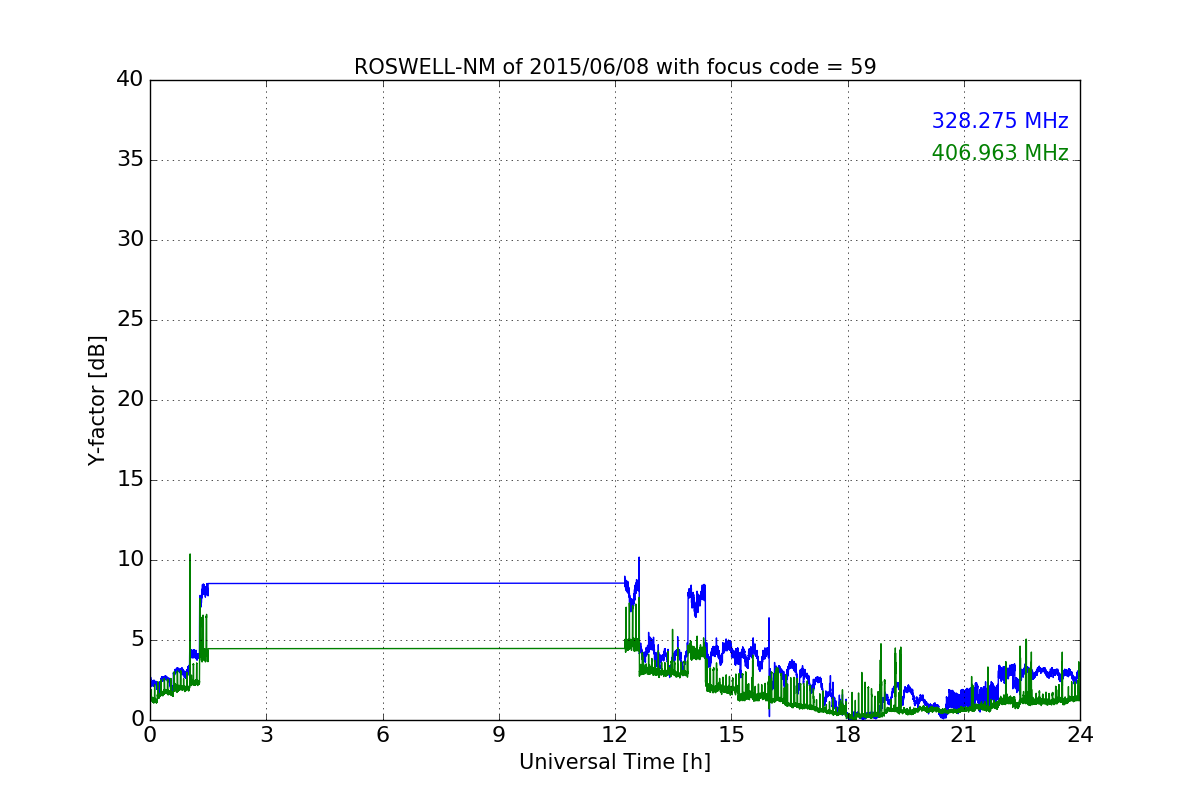The width and height of the screenshot is (1200, 800).
Task: Click the x-axis tick label 15
Action: [731, 735]
